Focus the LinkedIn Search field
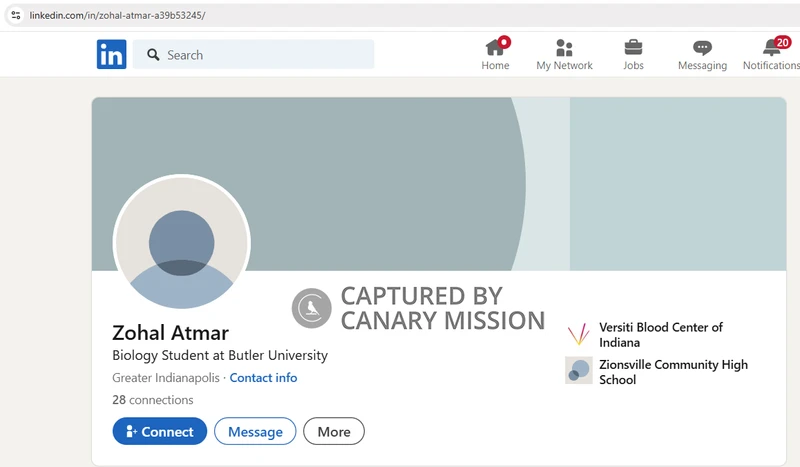Viewport: 800px width, 467px height. pyautogui.click(x=253, y=54)
